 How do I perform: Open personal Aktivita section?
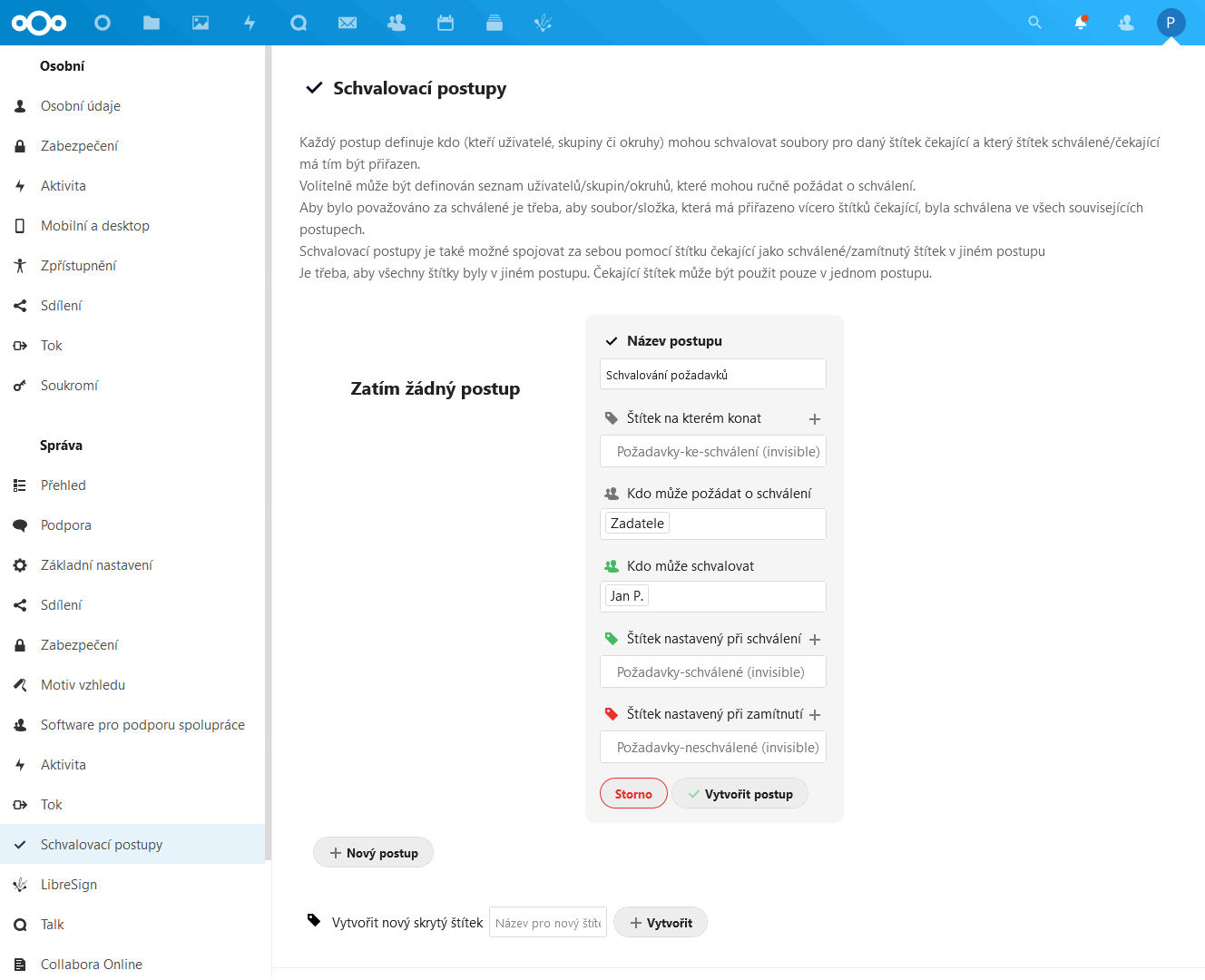coord(132,186)
